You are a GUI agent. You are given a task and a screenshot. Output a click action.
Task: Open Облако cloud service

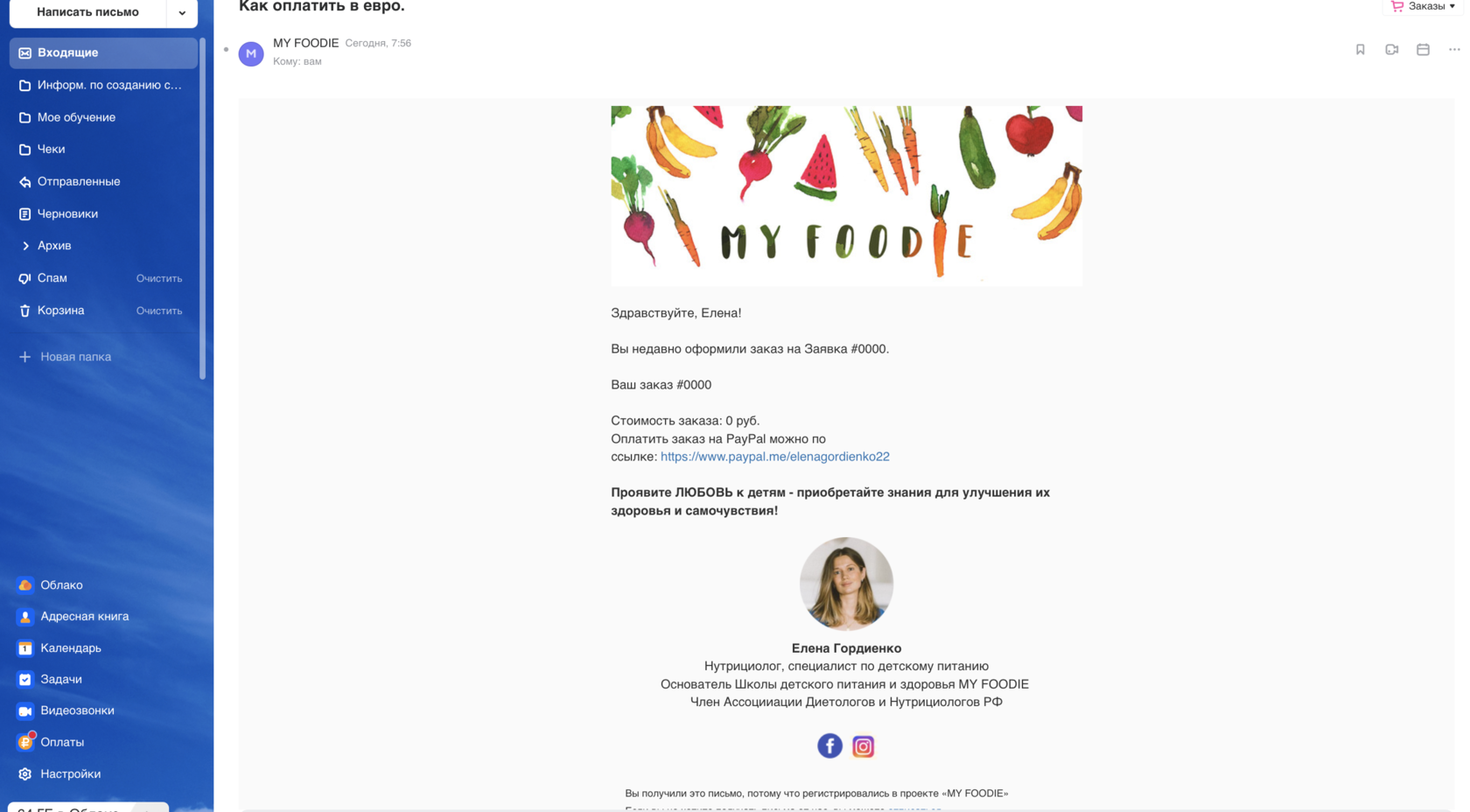coord(61,584)
